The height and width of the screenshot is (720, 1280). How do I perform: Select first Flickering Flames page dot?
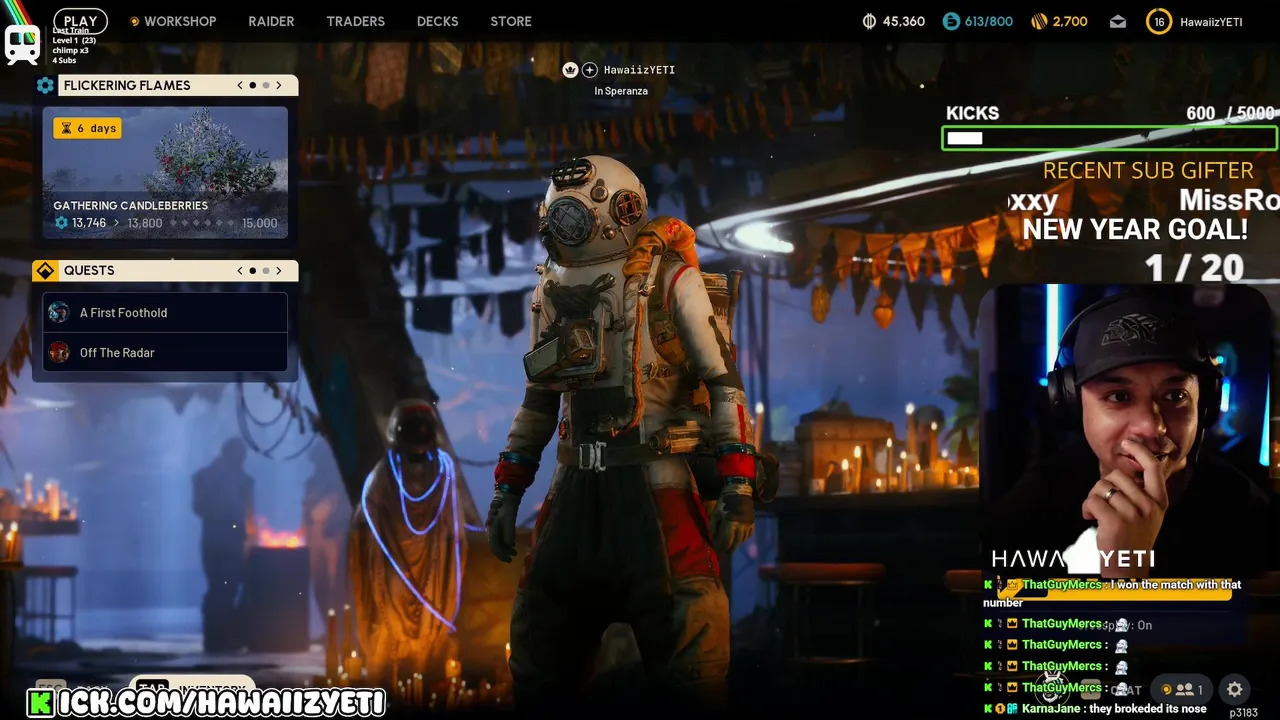253,85
